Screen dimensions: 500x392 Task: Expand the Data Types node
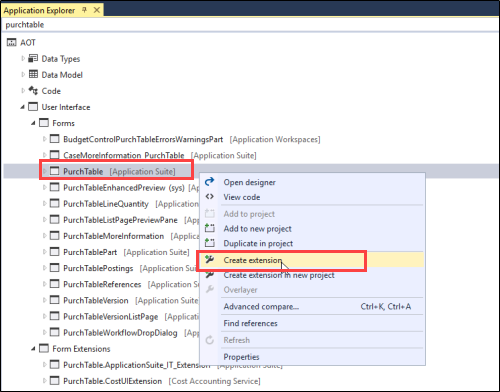click(x=23, y=58)
